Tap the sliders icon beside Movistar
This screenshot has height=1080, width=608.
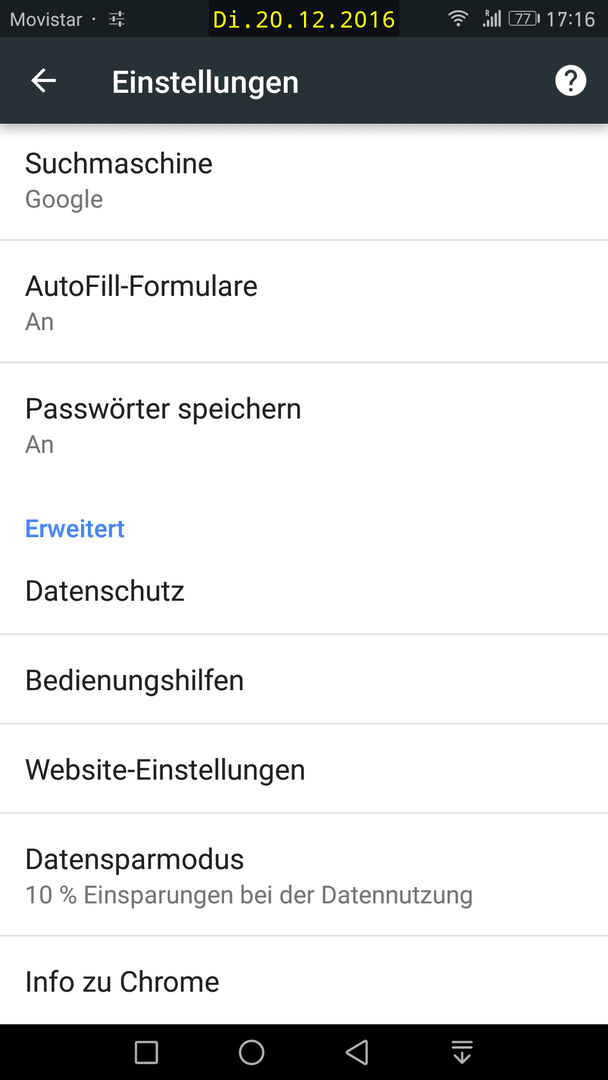click(116, 19)
